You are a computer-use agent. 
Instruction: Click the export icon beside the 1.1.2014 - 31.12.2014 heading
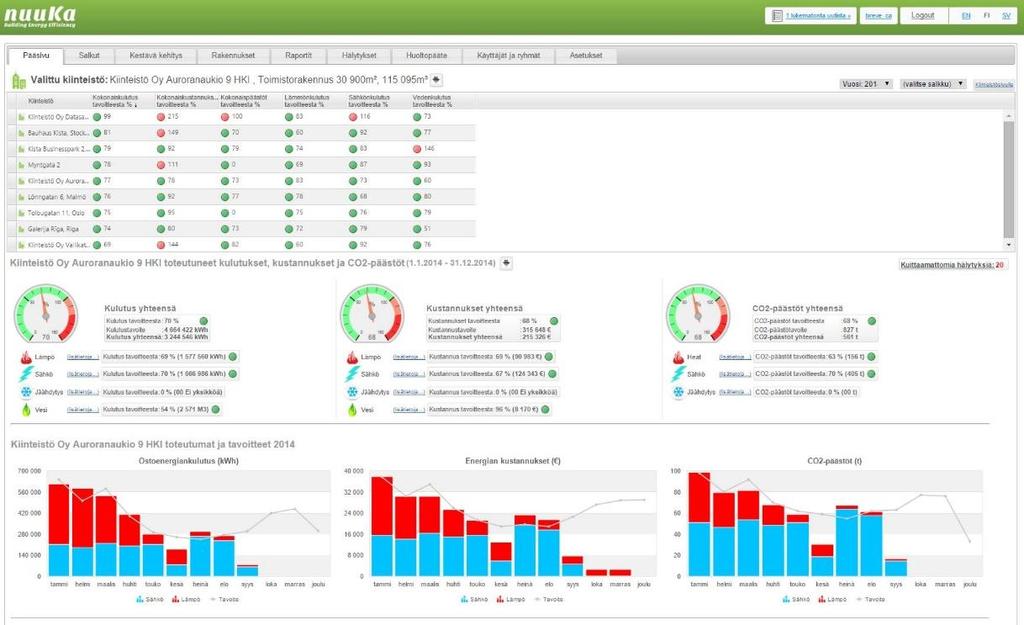(506, 263)
